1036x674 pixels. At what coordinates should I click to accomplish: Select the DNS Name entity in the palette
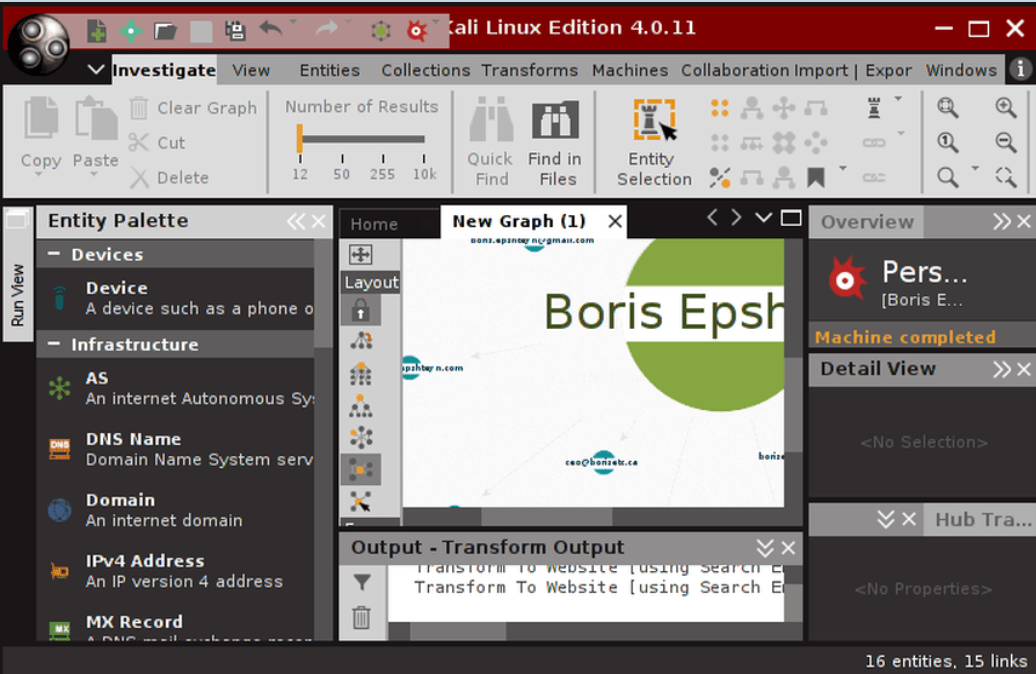point(176,449)
